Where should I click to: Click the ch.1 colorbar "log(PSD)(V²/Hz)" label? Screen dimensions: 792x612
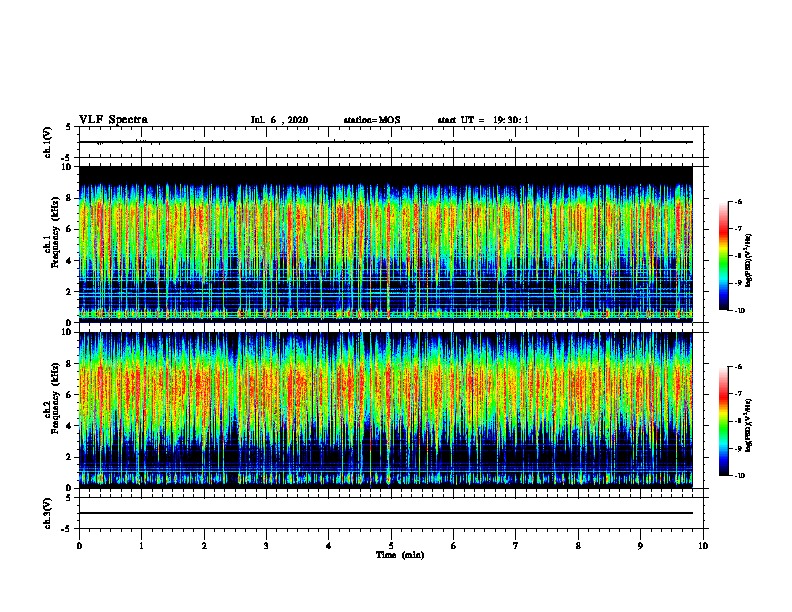click(x=749, y=260)
